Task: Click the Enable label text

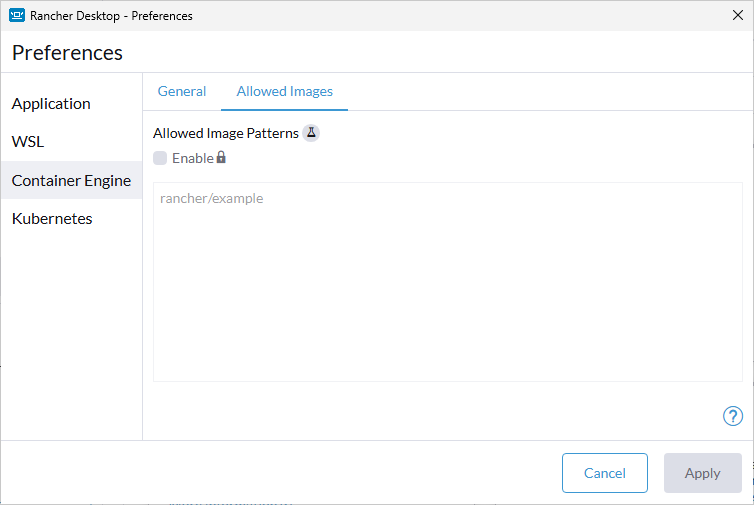Action: [x=192, y=158]
